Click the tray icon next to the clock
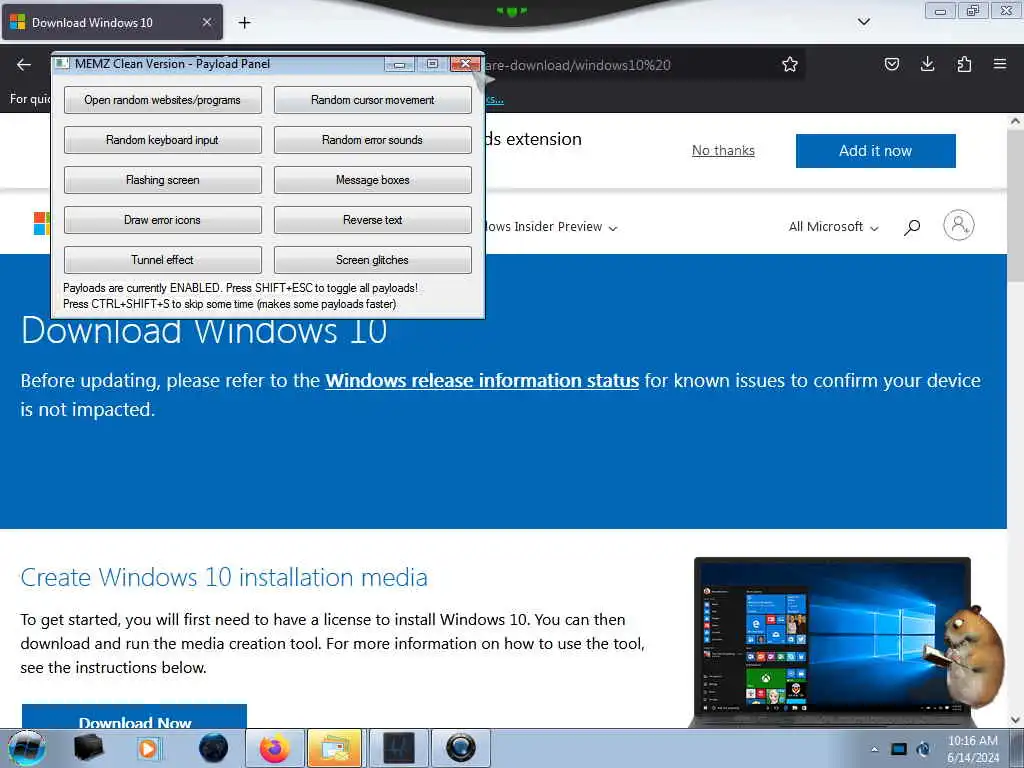Image resolution: width=1024 pixels, height=768 pixels. pyautogui.click(x=923, y=749)
